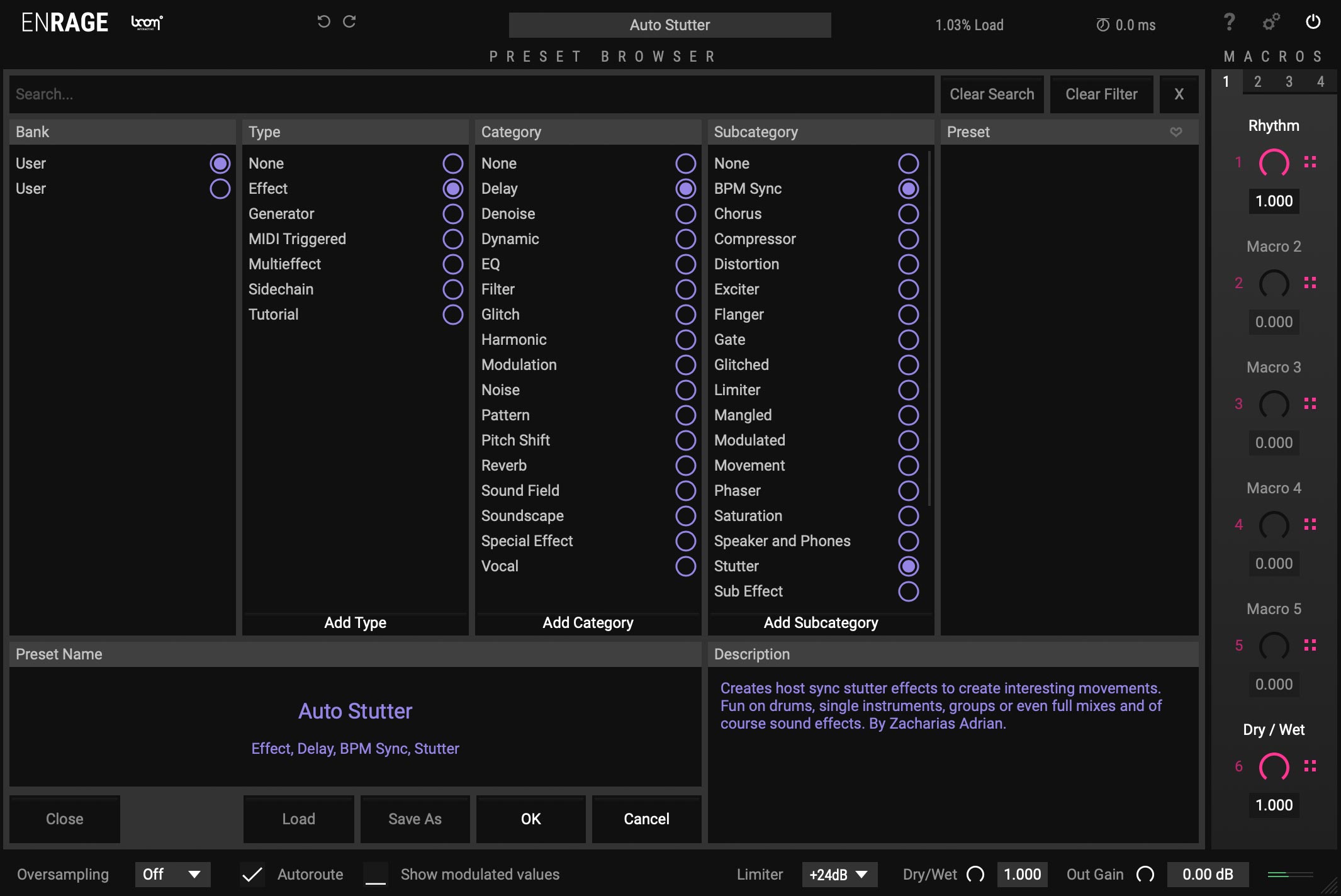The image size is (1341, 896).
Task: Click the Save As button
Action: (x=415, y=819)
